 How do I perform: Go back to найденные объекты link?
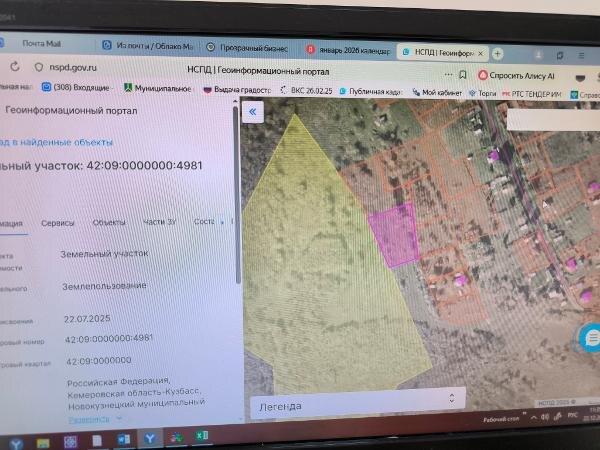coord(57,142)
